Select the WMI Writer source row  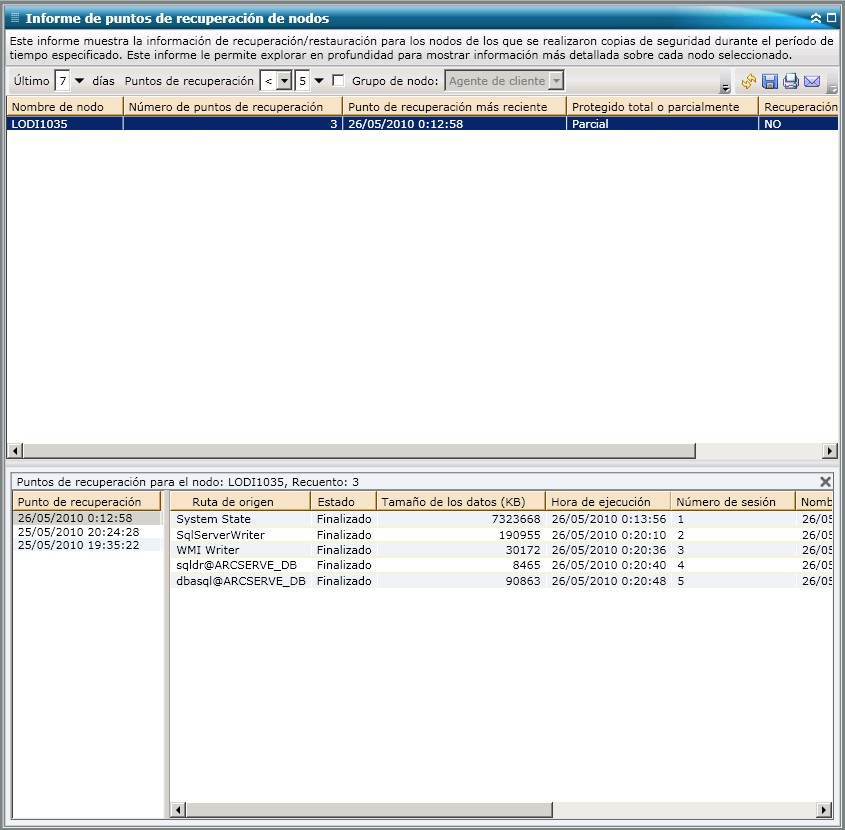502,550
